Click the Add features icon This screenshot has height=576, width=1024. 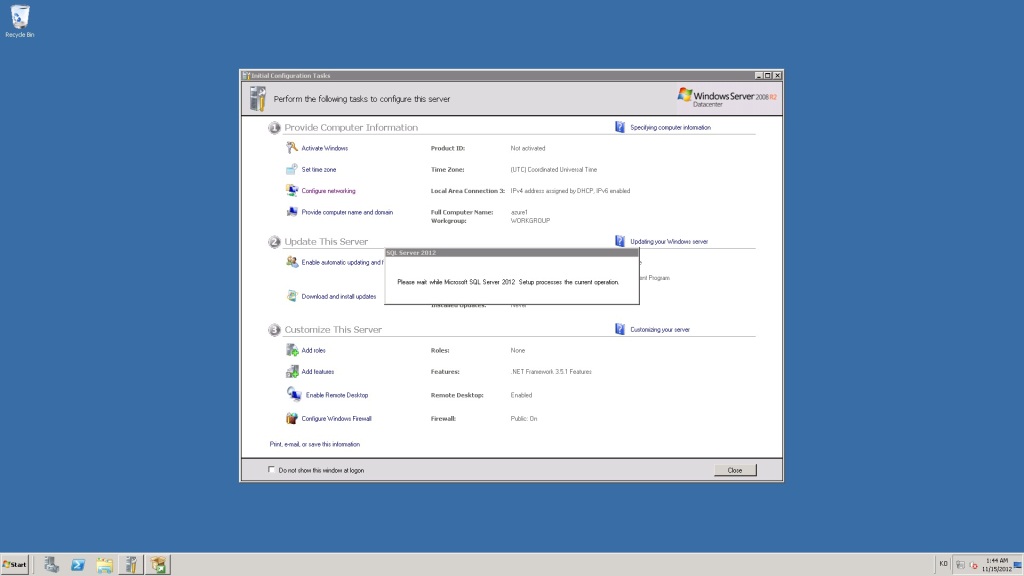coord(291,371)
